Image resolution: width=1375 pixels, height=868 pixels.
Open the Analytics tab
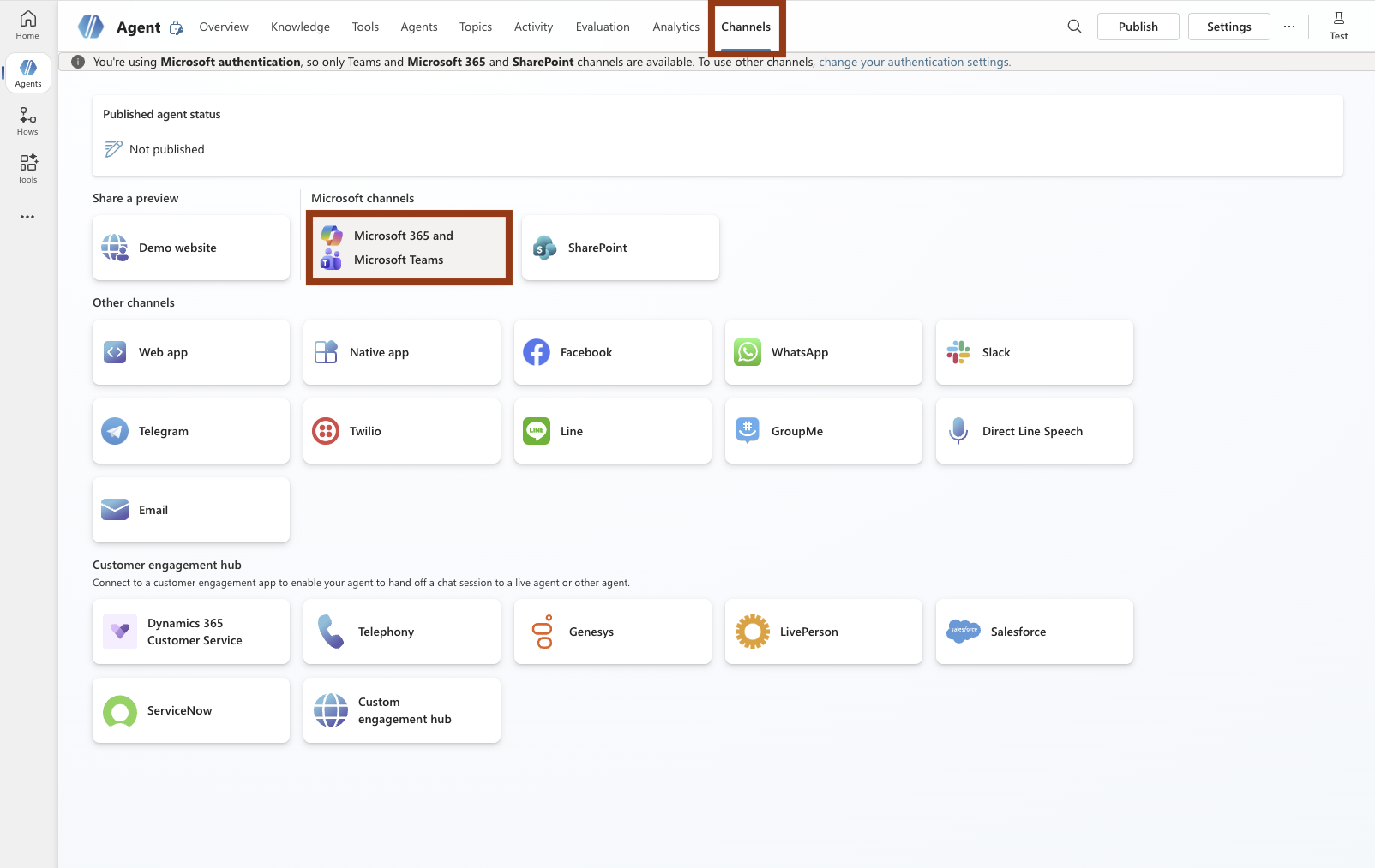pyautogui.click(x=676, y=27)
